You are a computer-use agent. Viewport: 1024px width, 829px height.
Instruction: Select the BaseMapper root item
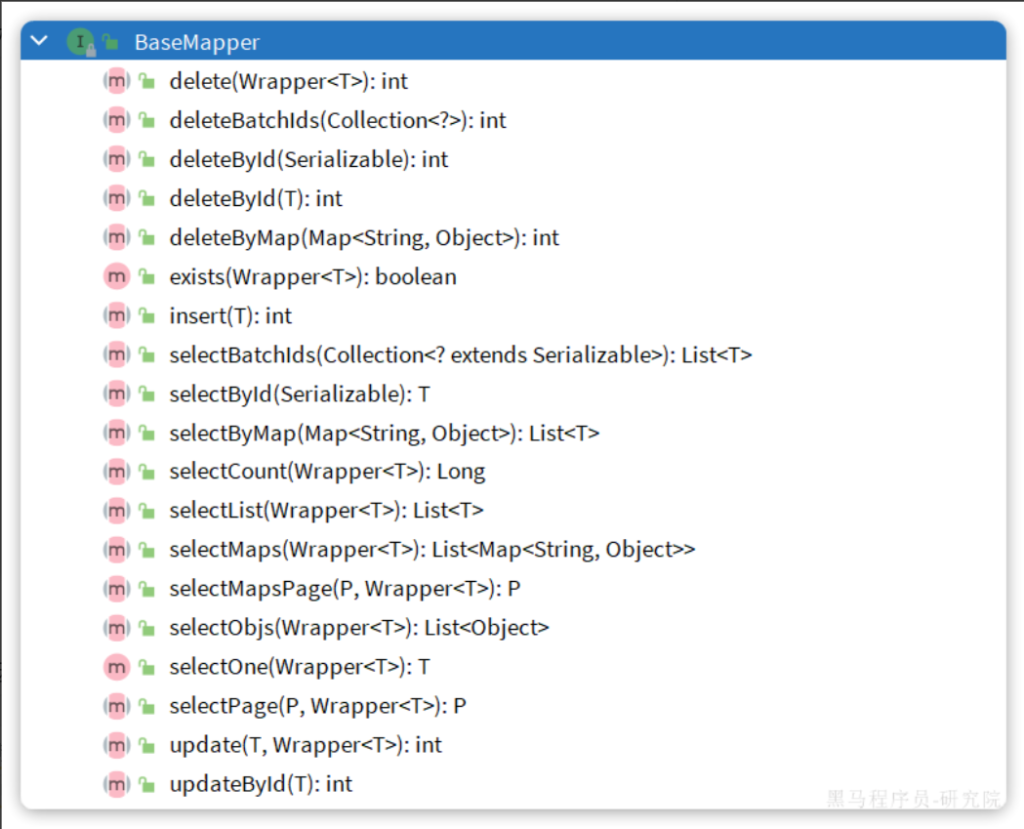click(x=196, y=43)
